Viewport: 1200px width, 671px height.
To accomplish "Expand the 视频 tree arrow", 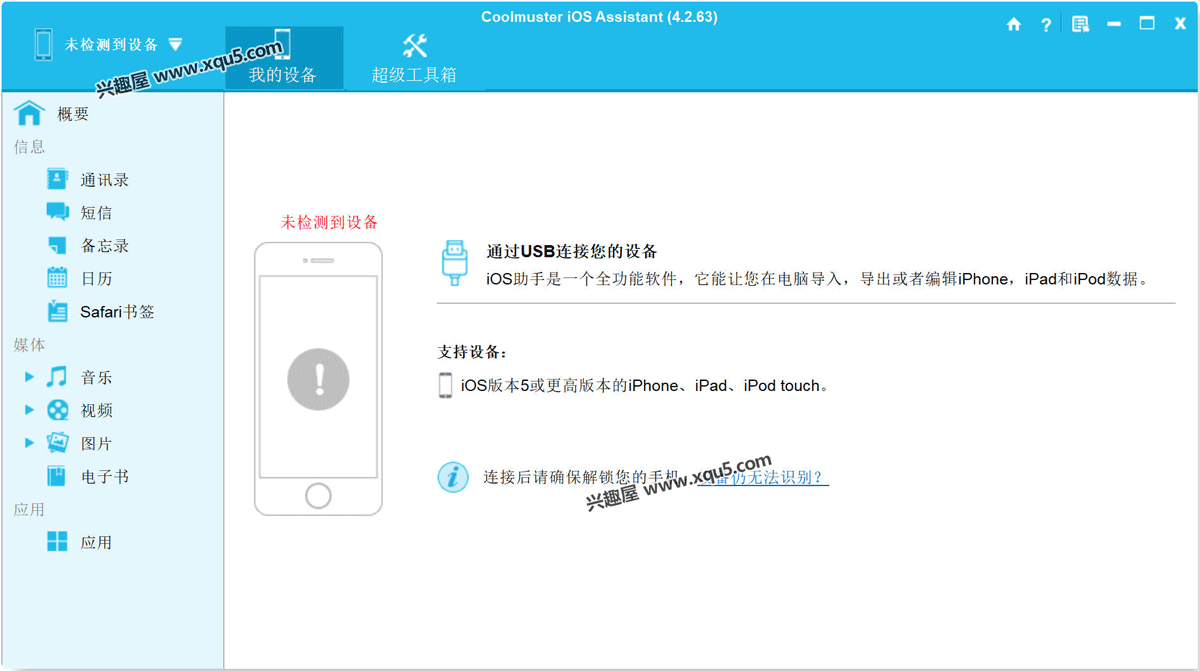I will click(30, 410).
